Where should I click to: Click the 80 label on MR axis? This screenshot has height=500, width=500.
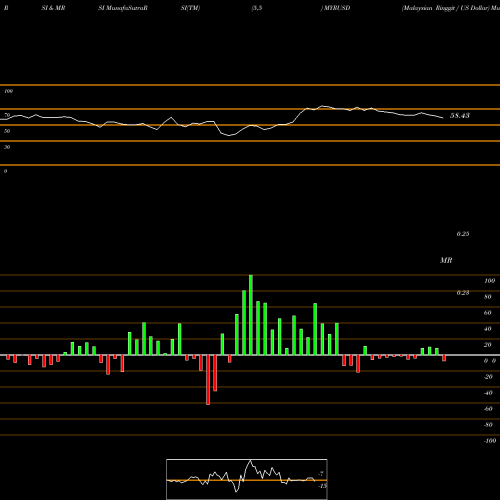tap(488, 297)
